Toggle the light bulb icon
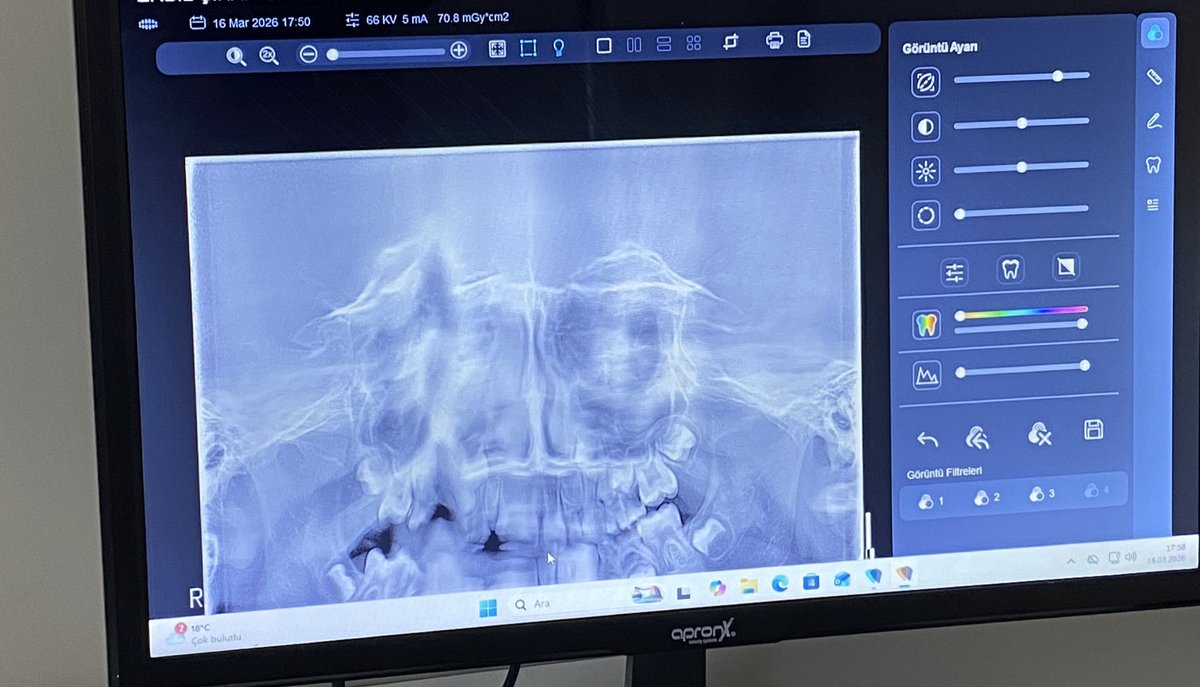 pos(559,47)
